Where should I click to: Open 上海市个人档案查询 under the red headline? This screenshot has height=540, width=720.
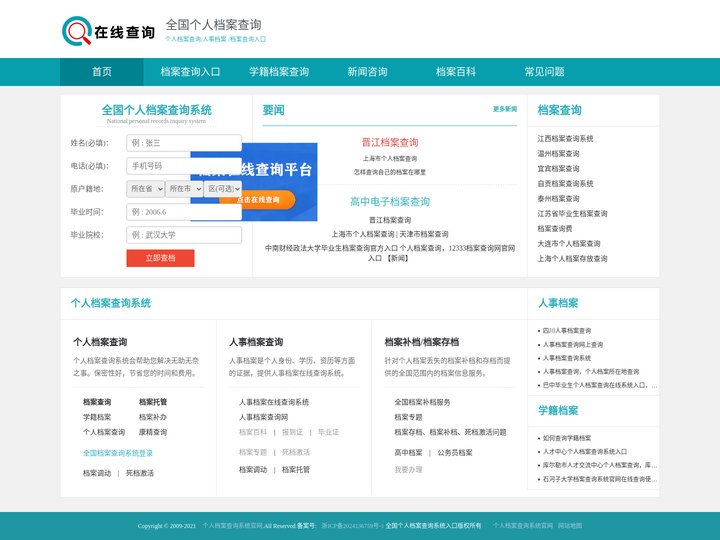pos(390,158)
